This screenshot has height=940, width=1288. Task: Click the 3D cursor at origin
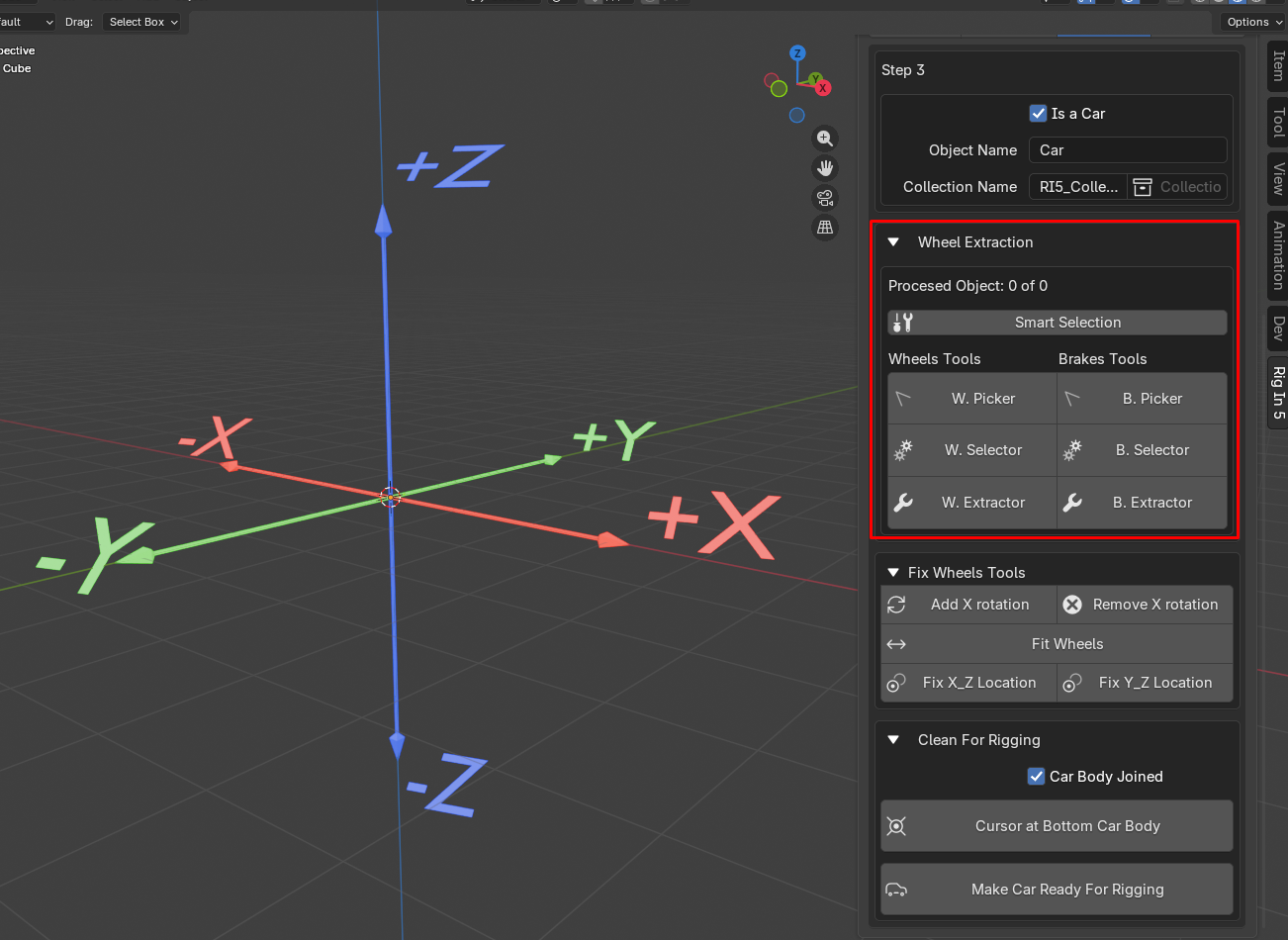tap(391, 497)
